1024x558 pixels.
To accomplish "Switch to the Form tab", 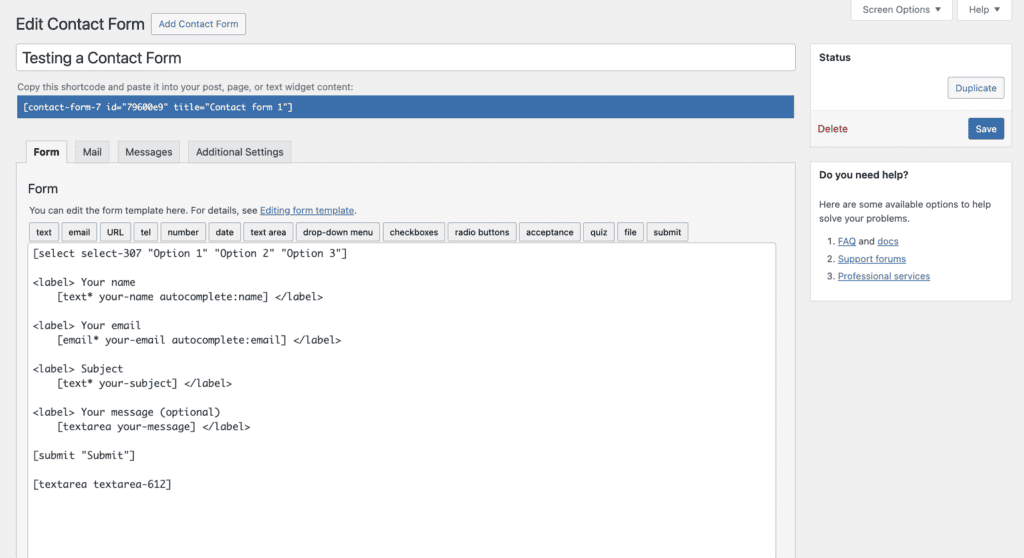I will pyautogui.click(x=46, y=152).
